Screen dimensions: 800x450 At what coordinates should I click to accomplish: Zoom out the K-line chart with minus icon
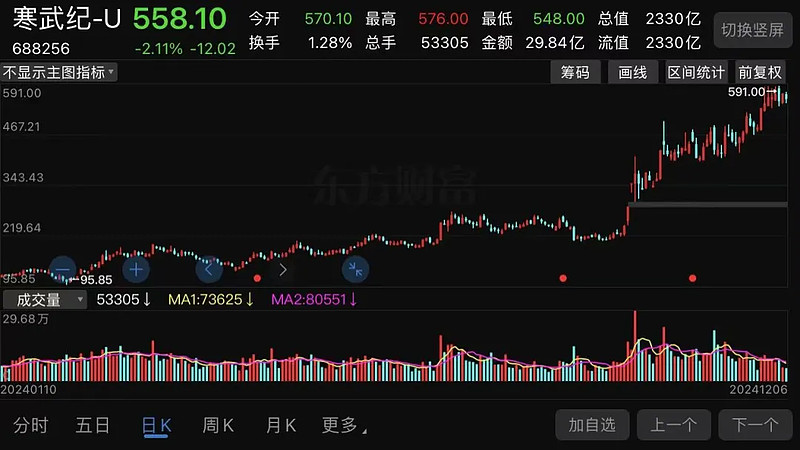tap(62, 269)
